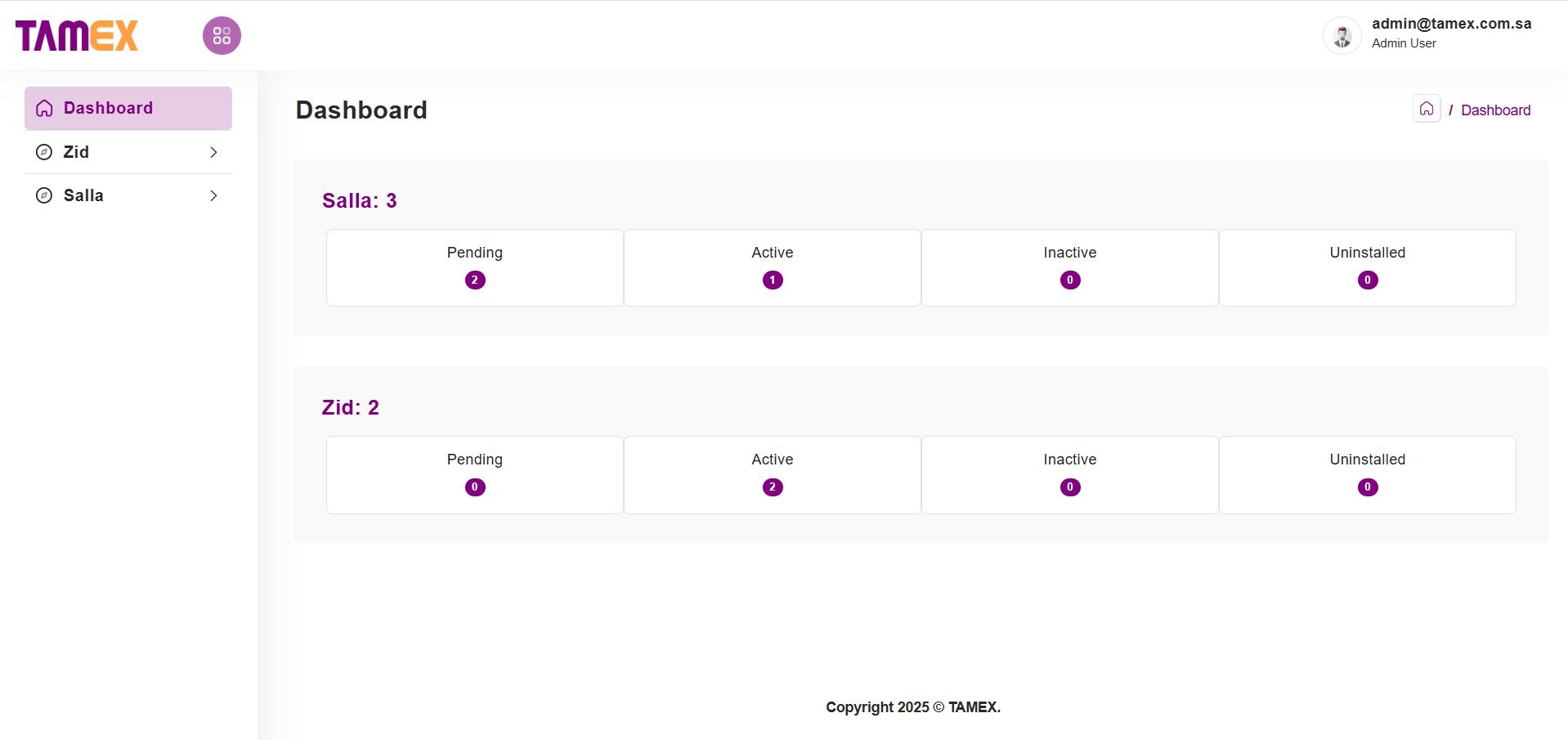The height and width of the screenshot is (740, 1568).
Task: Expand the Zid menu chevron
Action: (213, 152)
